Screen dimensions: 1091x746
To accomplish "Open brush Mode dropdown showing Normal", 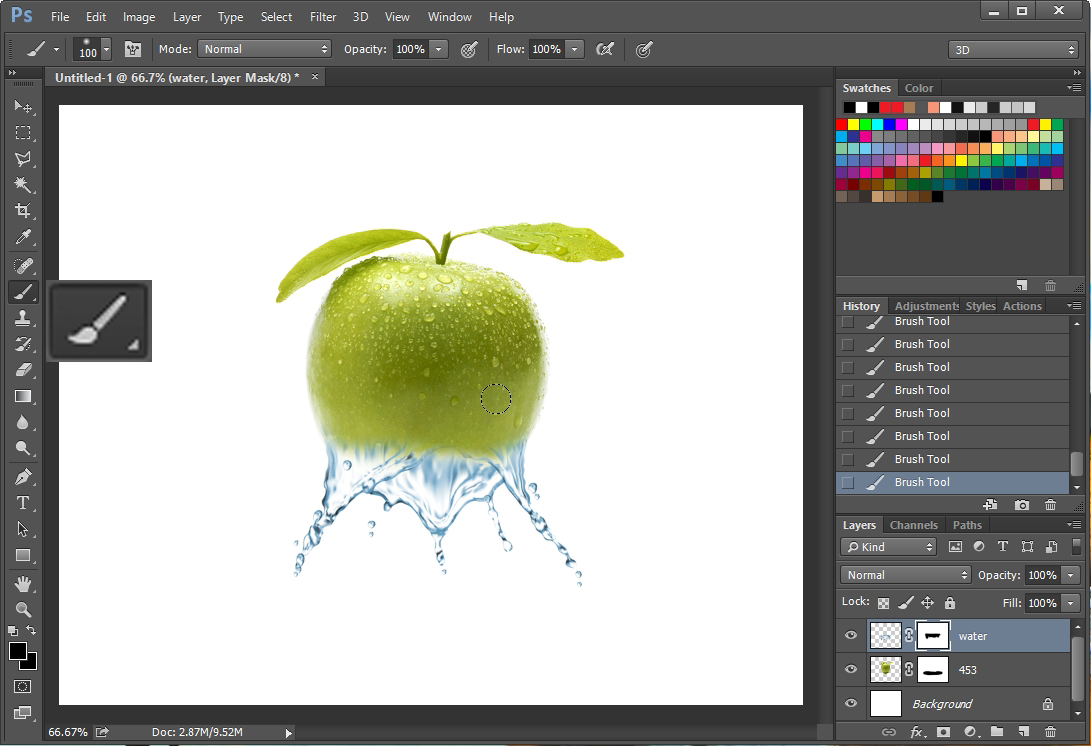I will pos(264,49).
